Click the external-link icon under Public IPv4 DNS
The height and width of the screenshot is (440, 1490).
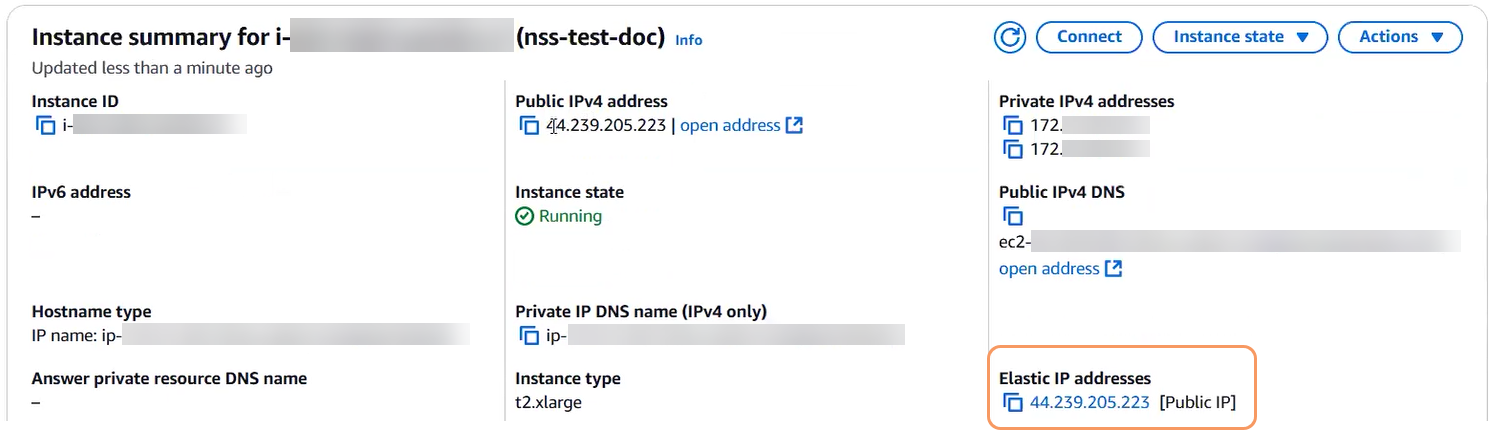(x=1113, y=269)
